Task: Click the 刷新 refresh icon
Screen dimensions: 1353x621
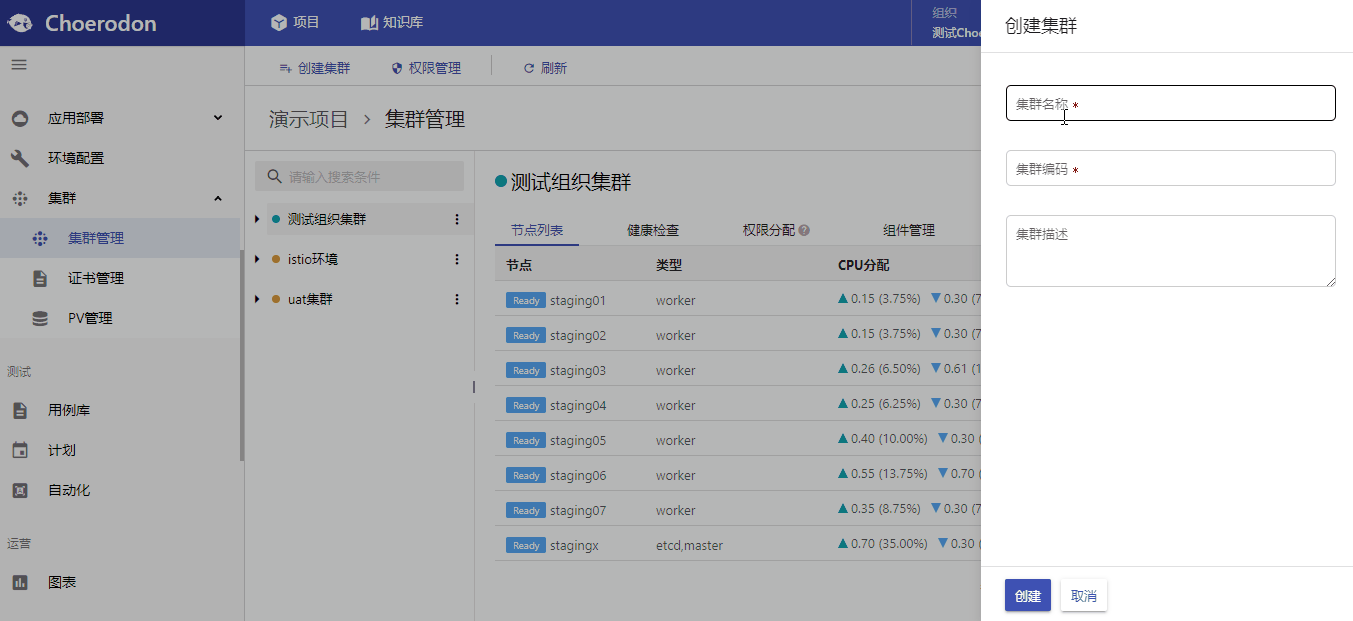Action: 529,67
